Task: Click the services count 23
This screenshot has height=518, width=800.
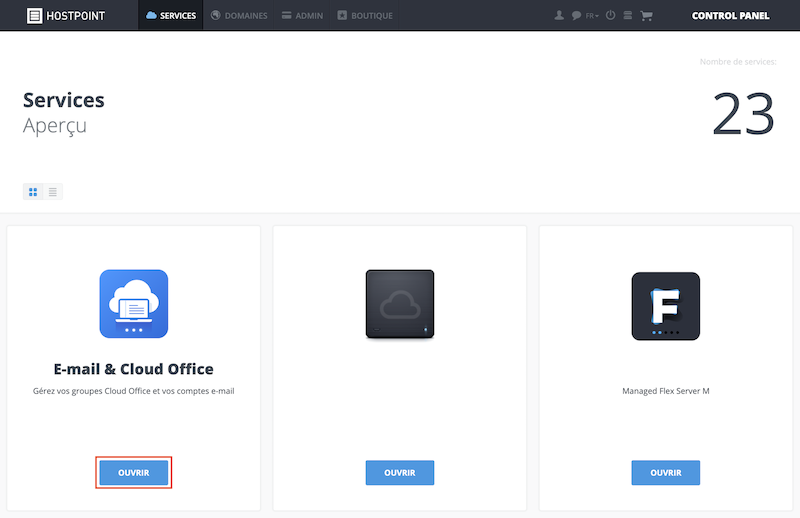Action: tap(743, 113)
